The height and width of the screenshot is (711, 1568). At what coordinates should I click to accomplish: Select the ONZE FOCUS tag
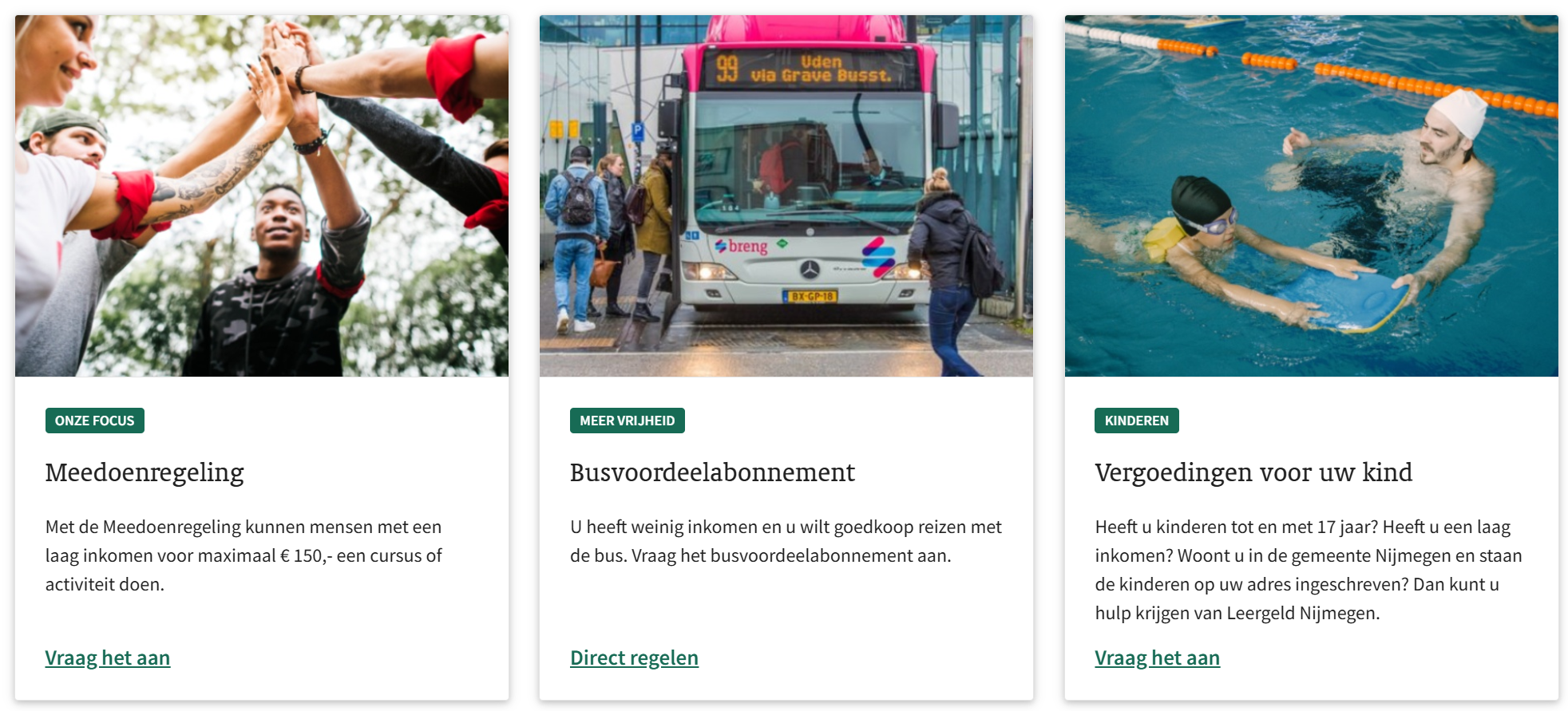(95, 421)
